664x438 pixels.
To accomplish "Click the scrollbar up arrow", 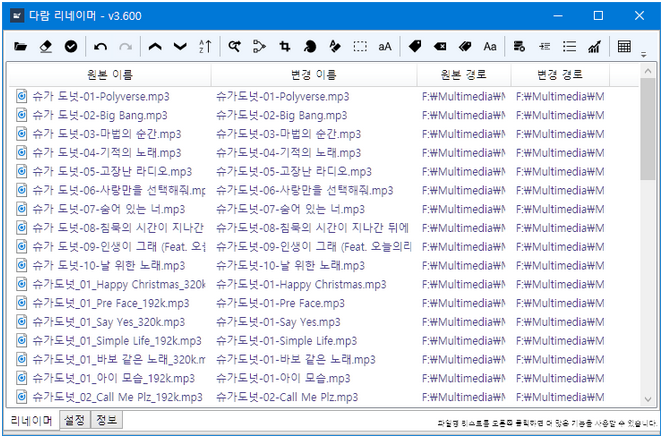I will [648, 71].
